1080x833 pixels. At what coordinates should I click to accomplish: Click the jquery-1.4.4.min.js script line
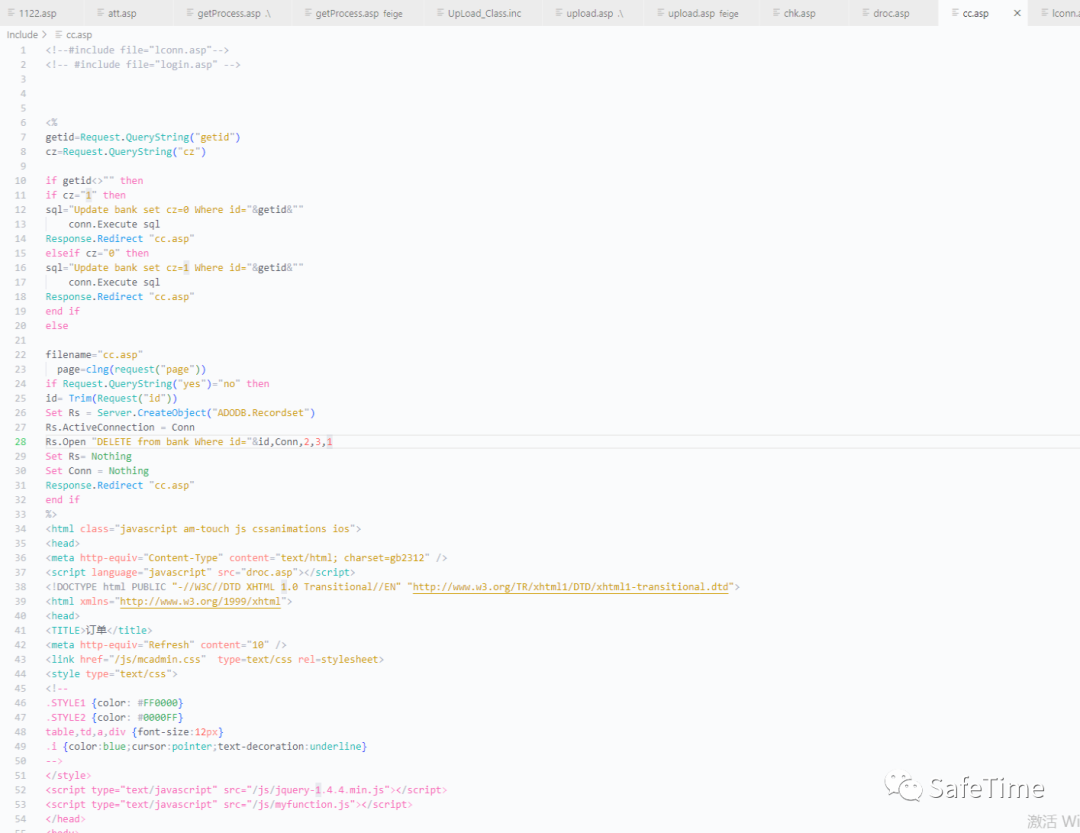click(246, 790)
